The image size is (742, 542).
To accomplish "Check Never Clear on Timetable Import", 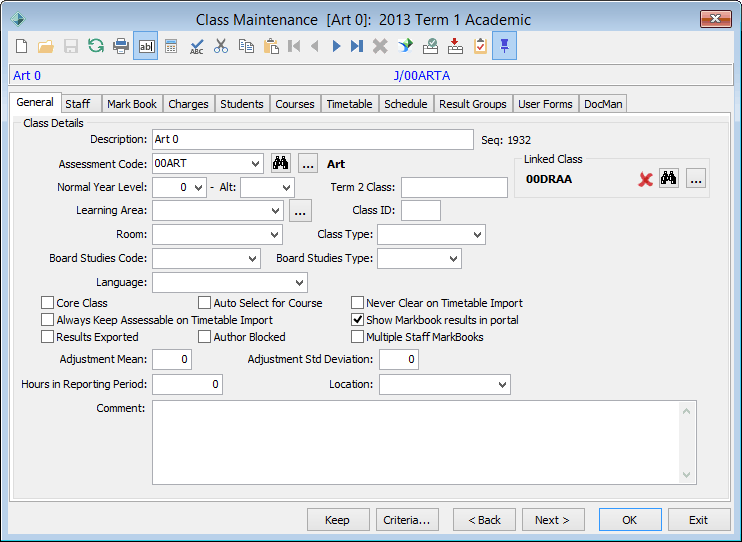I will coord(357,302).
